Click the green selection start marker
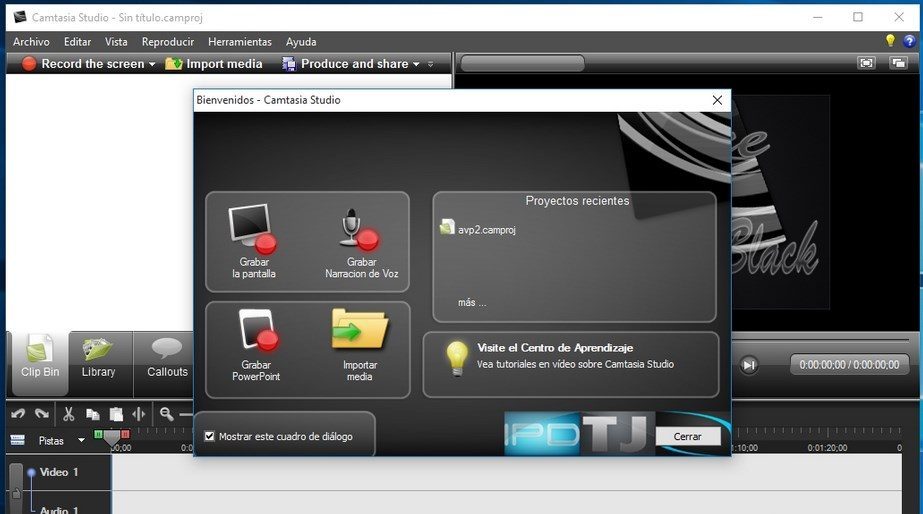Viewport: 923px width, 514px height. pos(98,434)
